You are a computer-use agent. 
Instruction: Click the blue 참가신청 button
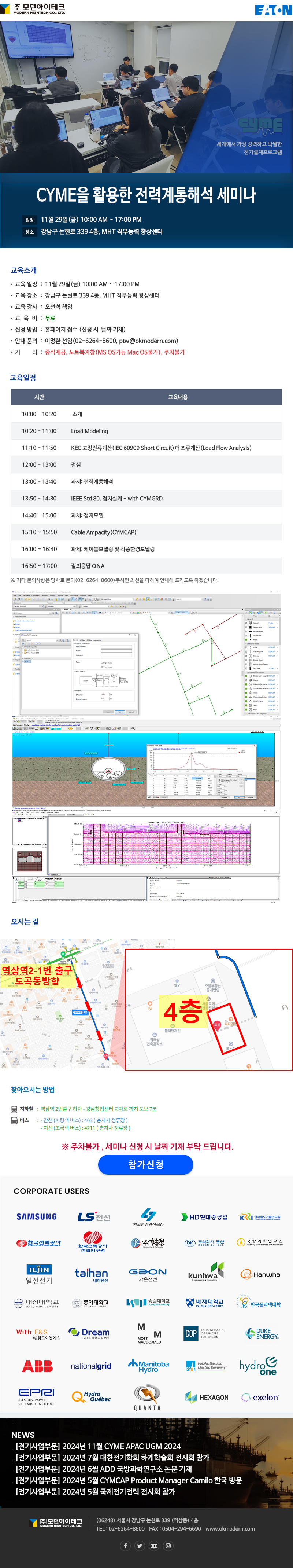(x=146, y=1164)
